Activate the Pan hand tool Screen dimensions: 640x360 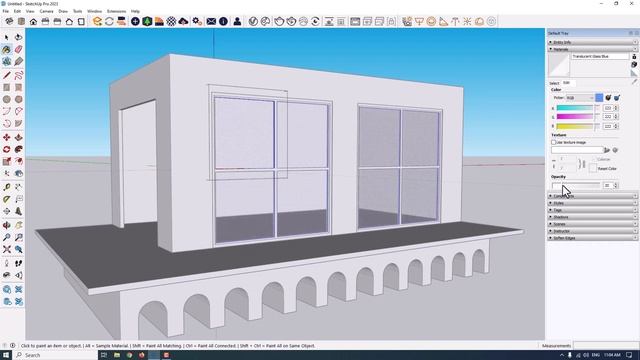point(18,225)
